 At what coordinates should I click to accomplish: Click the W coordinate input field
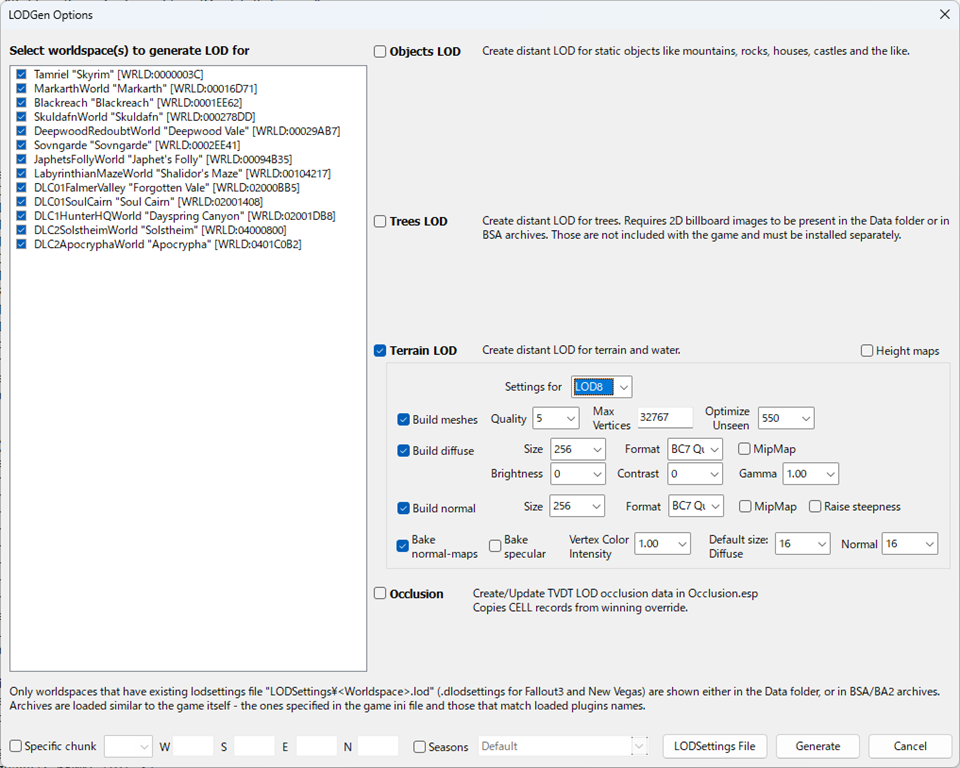pos(193,747)
